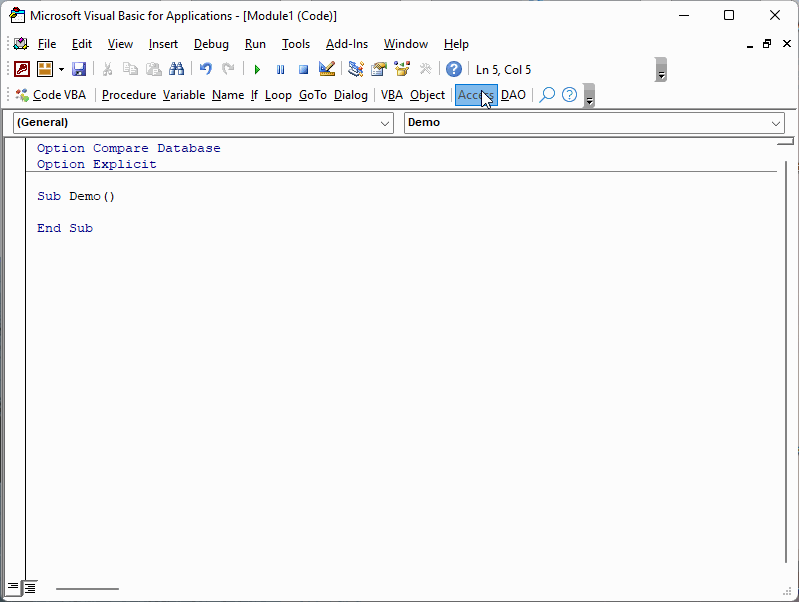Click the Toolbox icon
The width and height of the screenshot is (799, 602).
425,69
